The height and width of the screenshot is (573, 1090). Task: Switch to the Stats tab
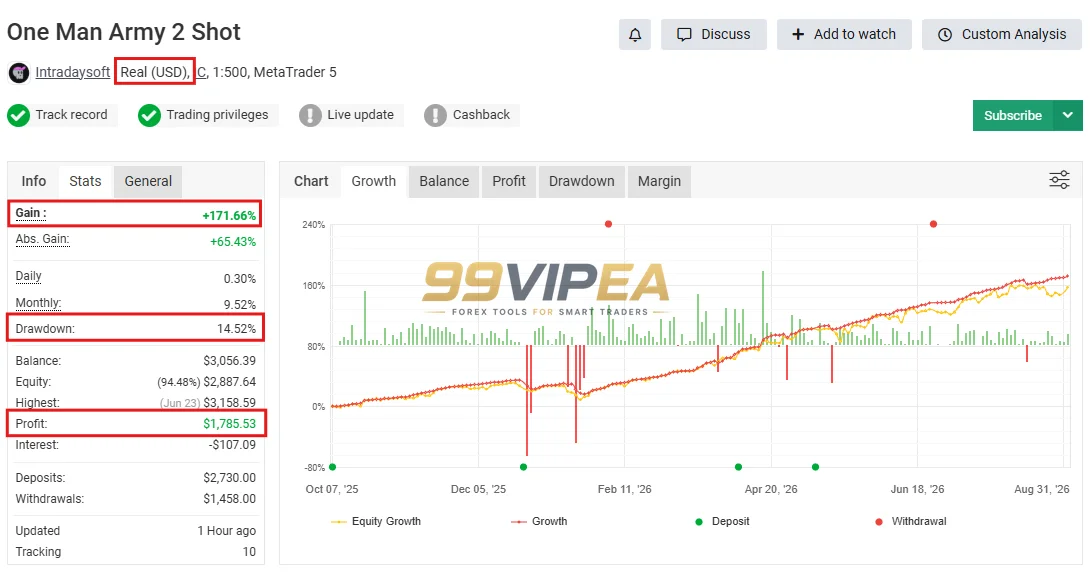pos(85,181)
